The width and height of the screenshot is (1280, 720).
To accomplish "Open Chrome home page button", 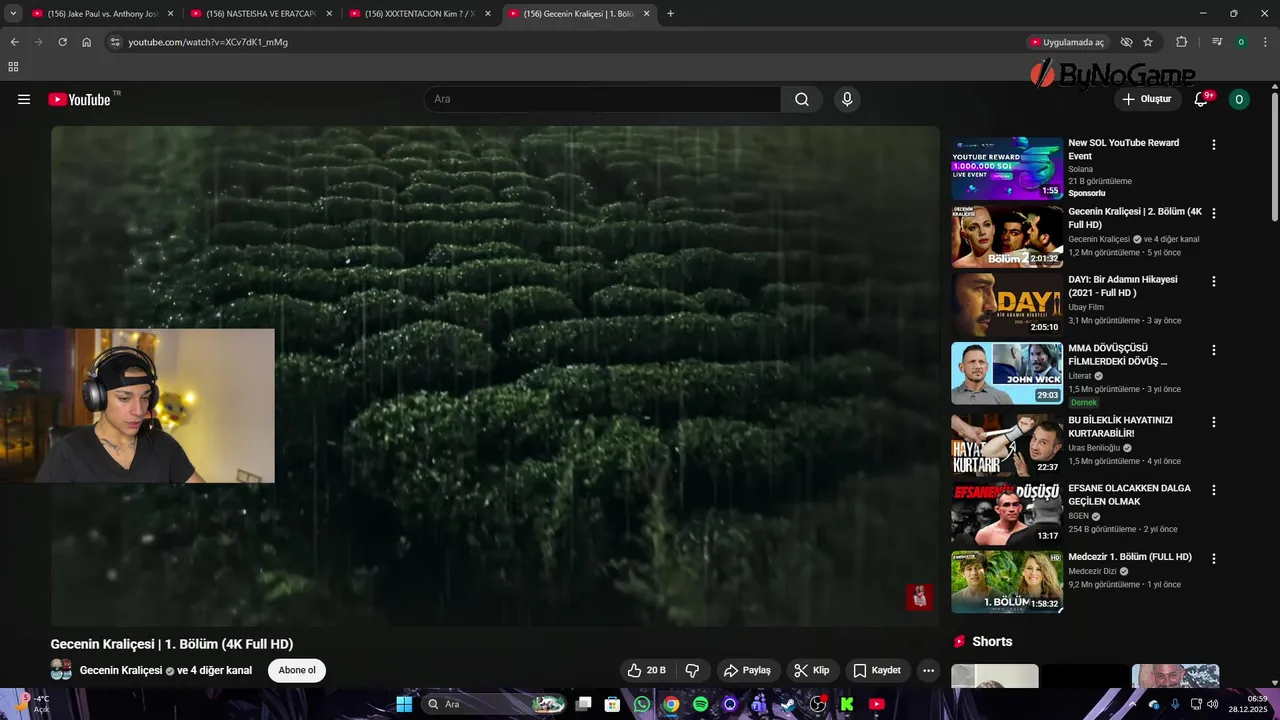I will pyautogui.click(x=87, y=42).
